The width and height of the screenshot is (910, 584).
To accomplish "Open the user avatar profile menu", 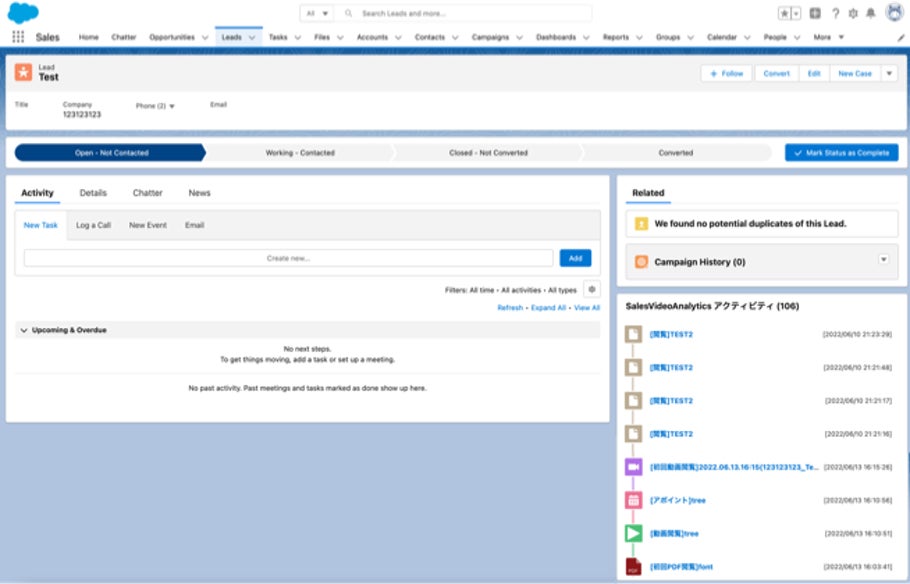I will pyautogui.click(x=894, y=12).
